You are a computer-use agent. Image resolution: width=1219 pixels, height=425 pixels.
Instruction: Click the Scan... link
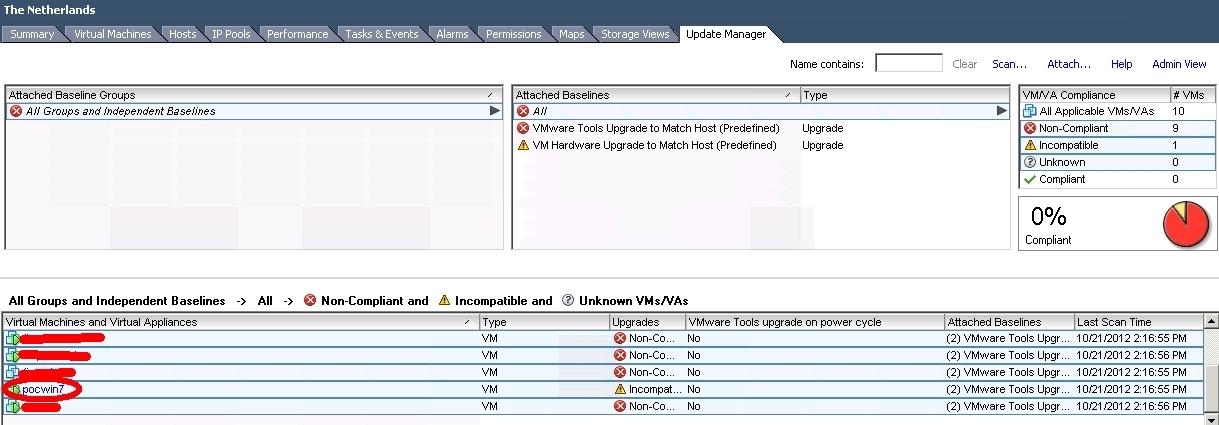click(1010, 64)
